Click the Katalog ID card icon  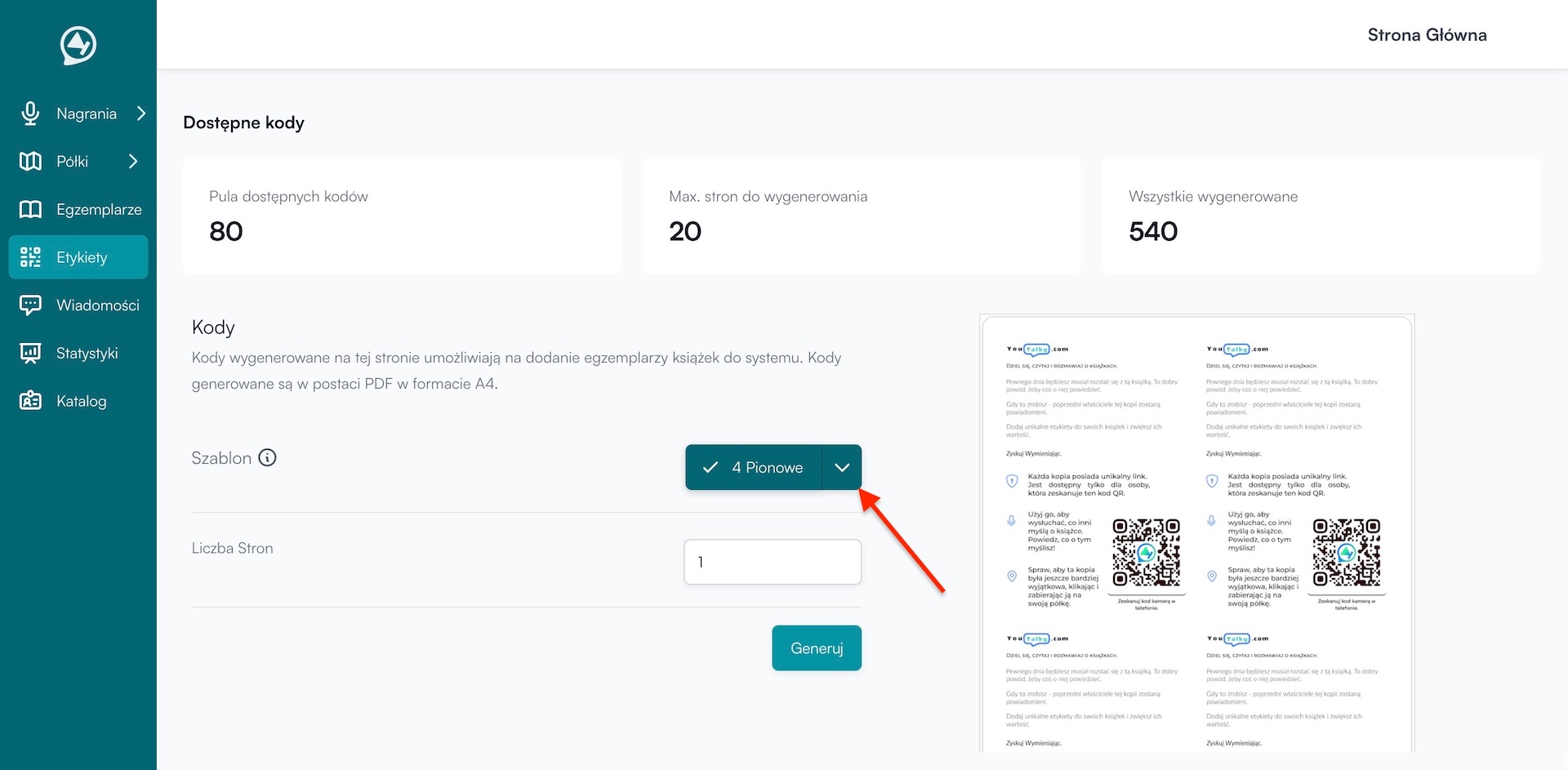(30, 401)
